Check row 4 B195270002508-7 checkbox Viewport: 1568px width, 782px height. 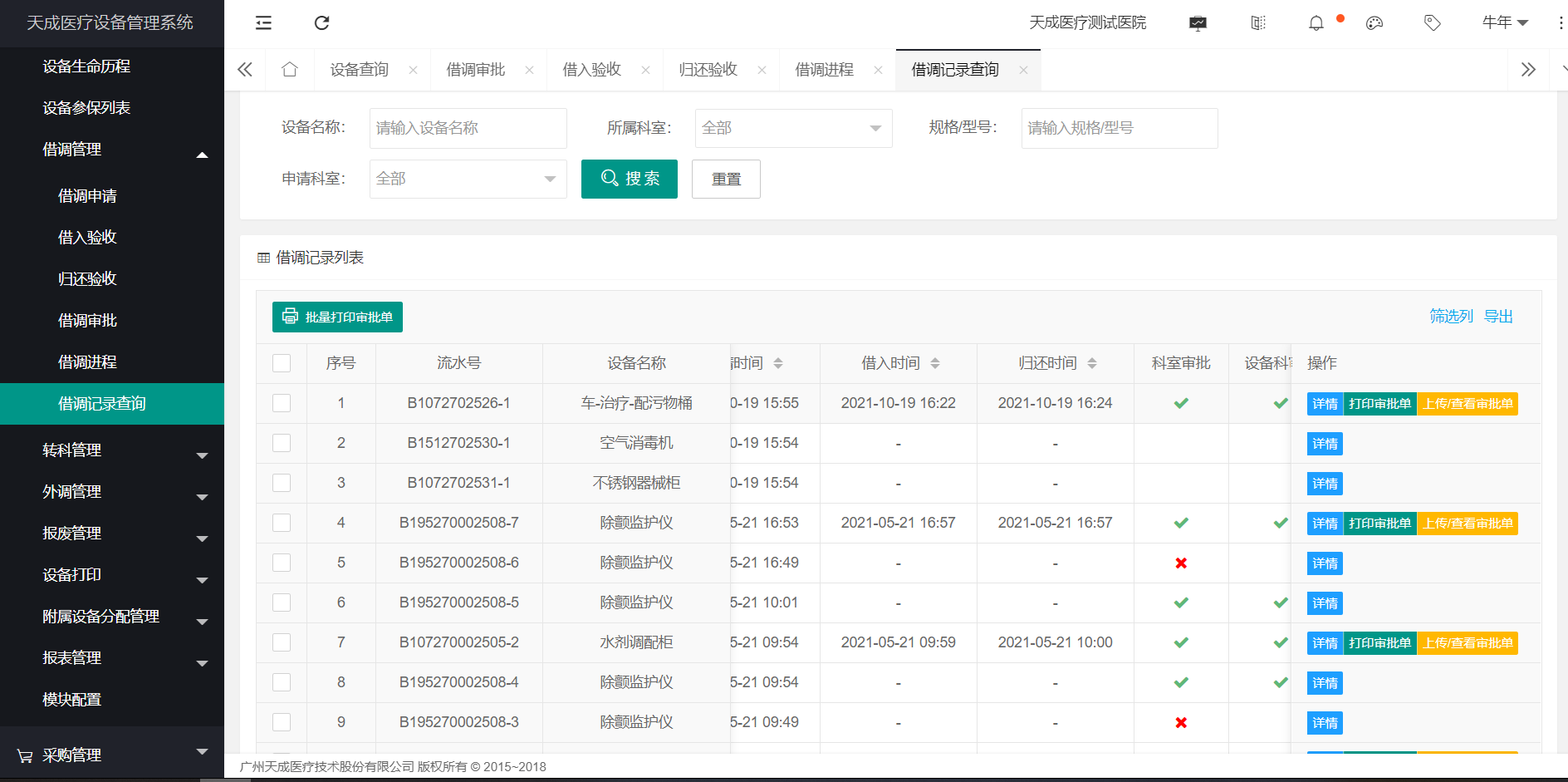[282, 523]
